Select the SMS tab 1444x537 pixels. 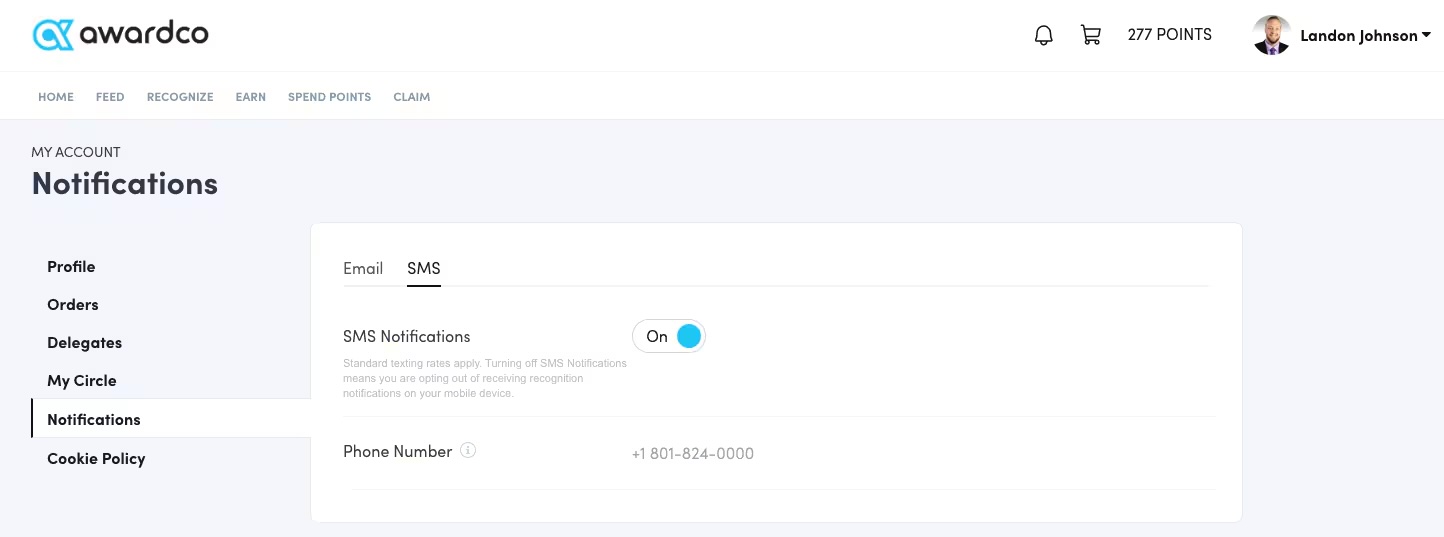(x=424, y=268)
